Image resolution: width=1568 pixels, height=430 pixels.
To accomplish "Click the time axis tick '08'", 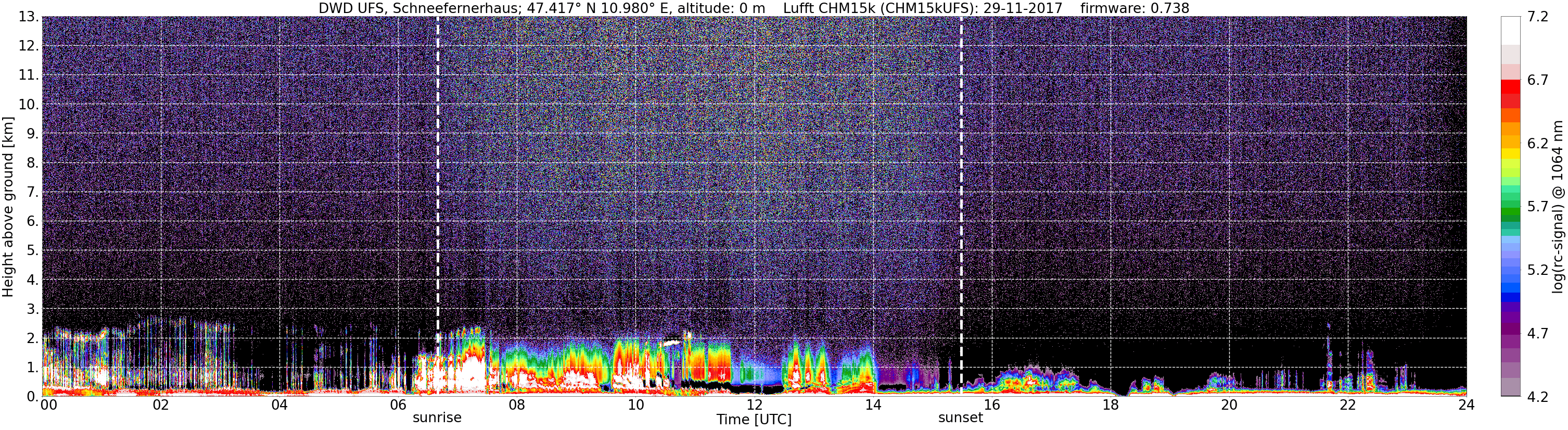I will pyautogui.click(x=517, y=405).
